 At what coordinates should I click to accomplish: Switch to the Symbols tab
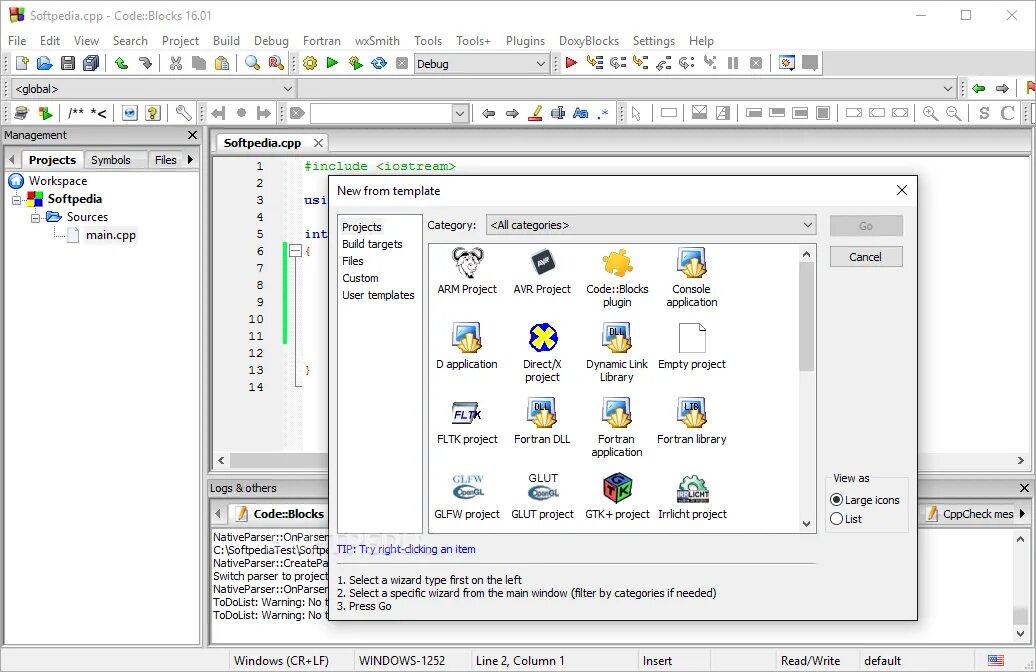[x=110, y=160]
